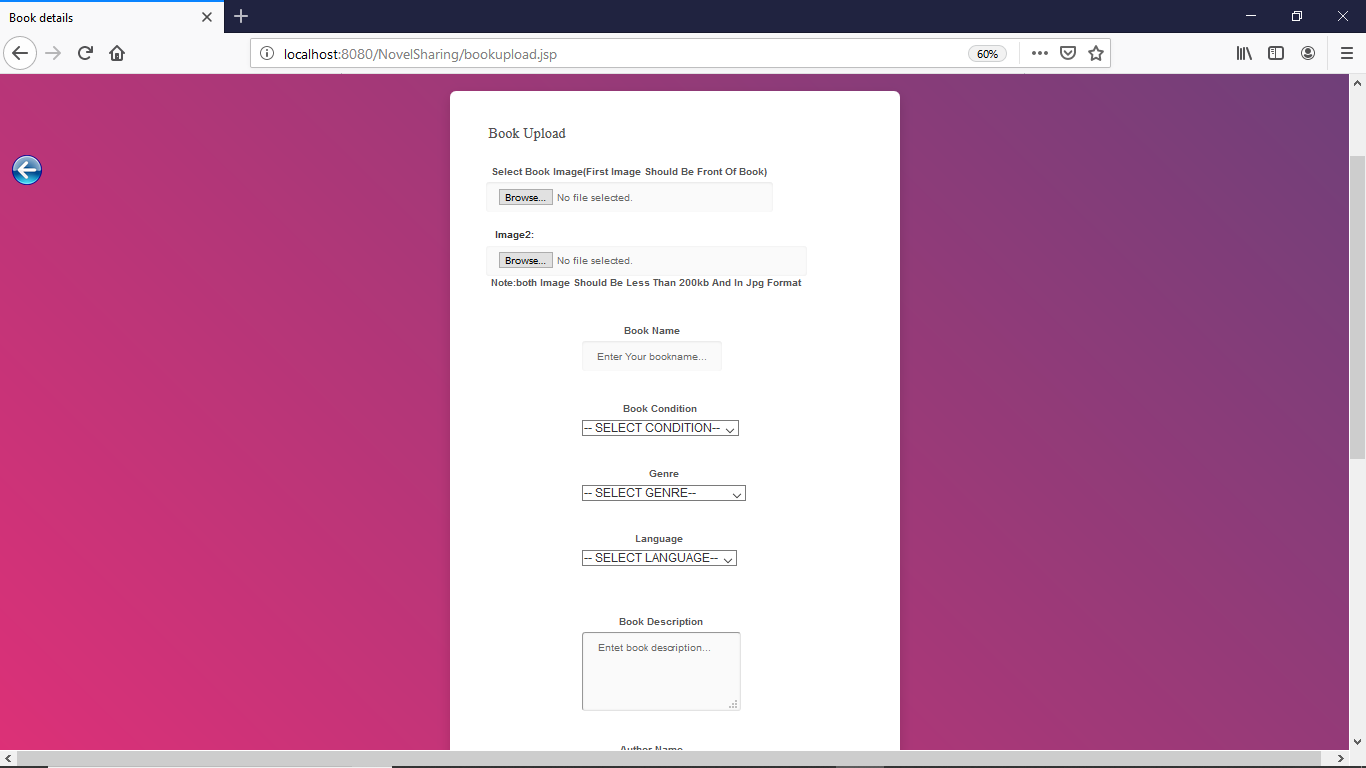Click the 'Language' label
Viewport: 1366px width, 768px height.
coord(659,539)
